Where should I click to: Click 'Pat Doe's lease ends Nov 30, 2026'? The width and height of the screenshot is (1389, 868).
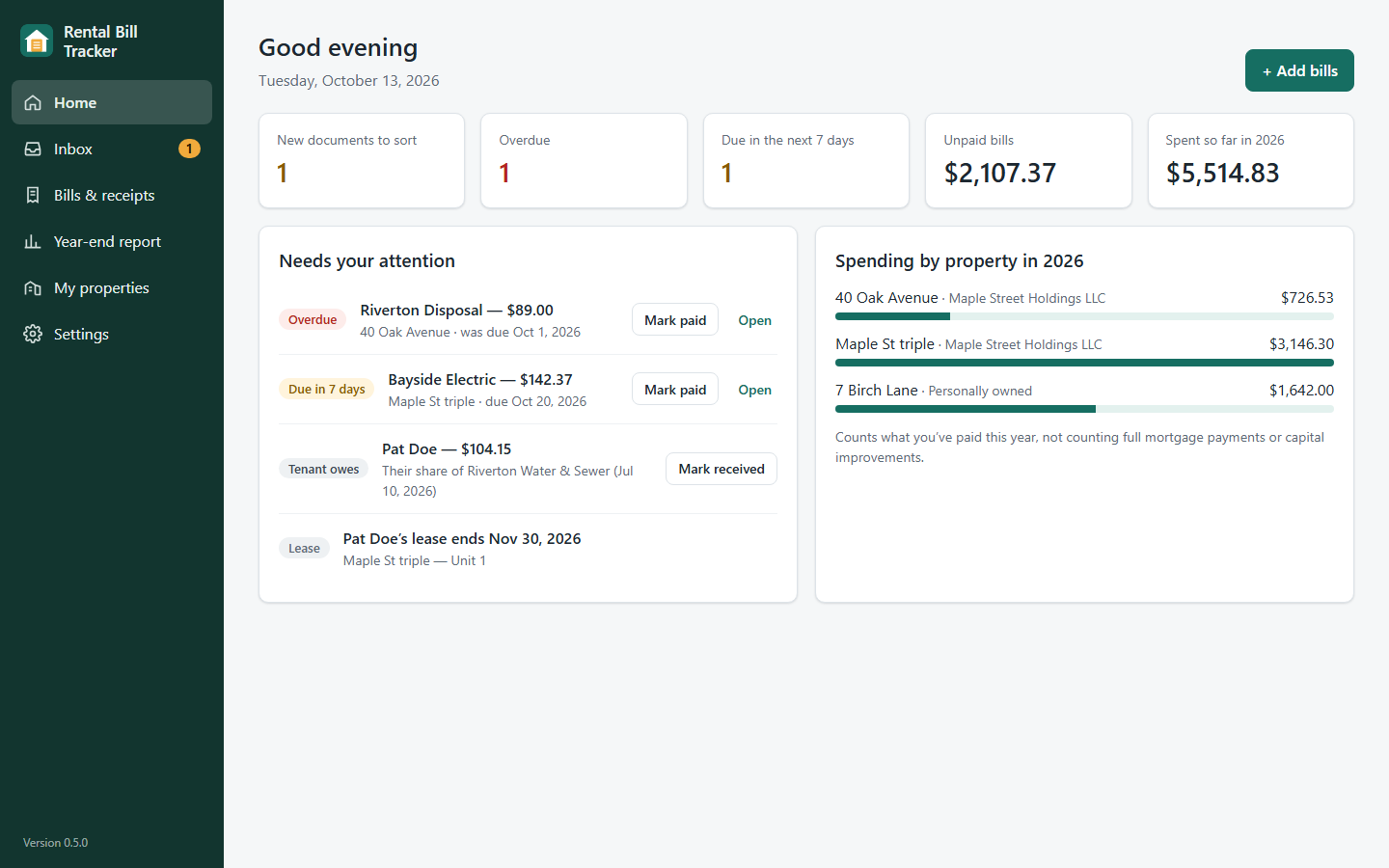pos(462,538)
